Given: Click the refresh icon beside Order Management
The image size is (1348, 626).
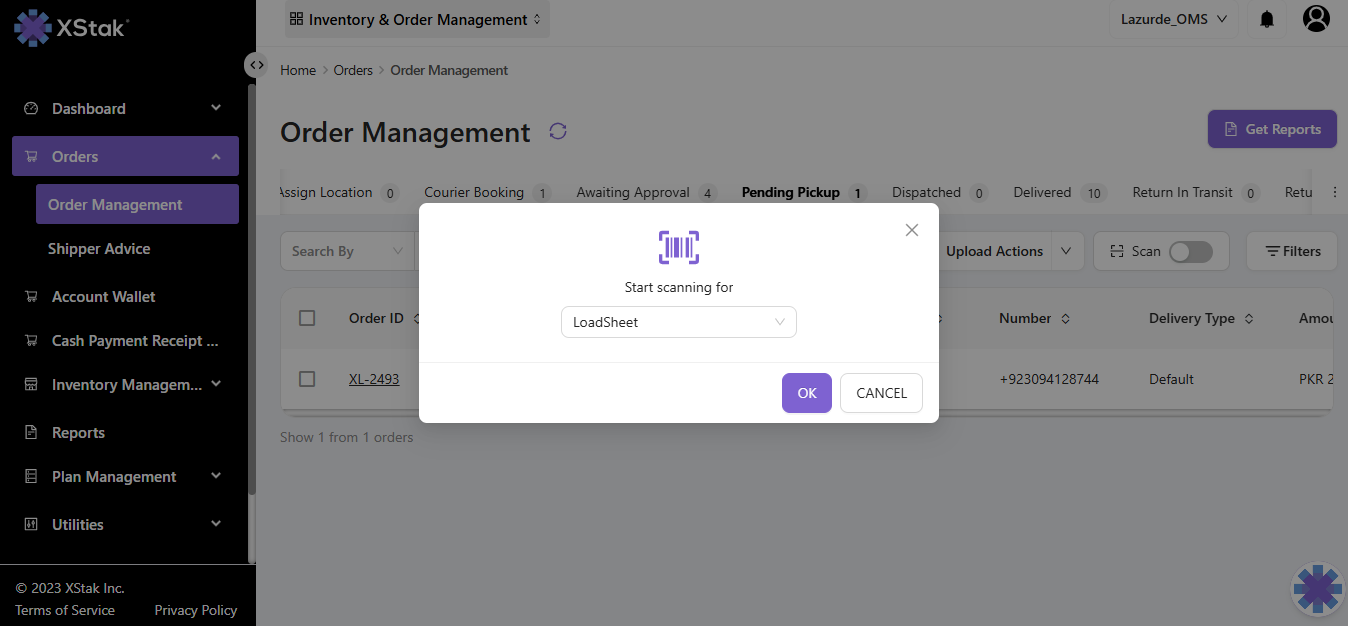Looking at the screenshot, I should point(558,131).
